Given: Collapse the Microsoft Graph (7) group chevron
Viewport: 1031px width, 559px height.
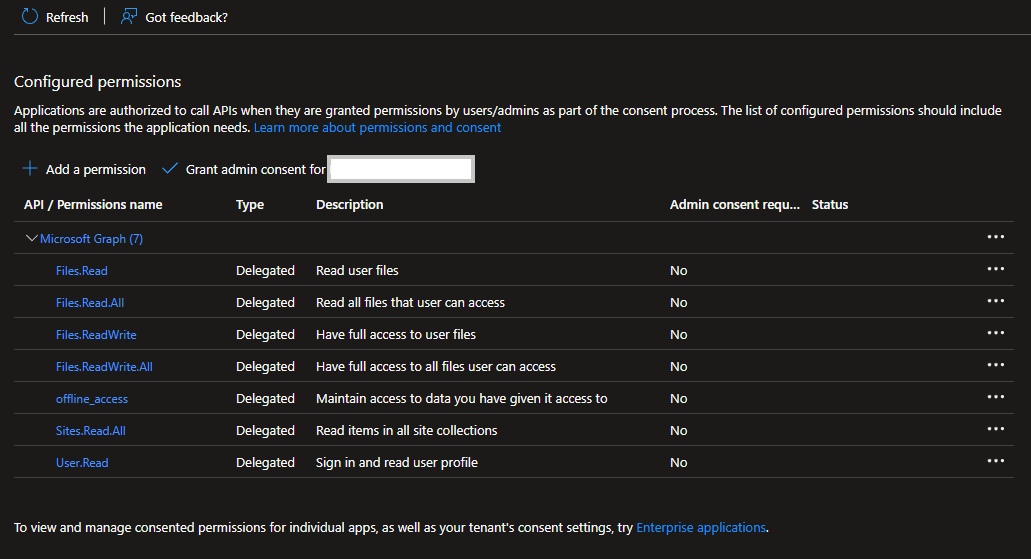Looking at the screenshot, I should point(31,238).
